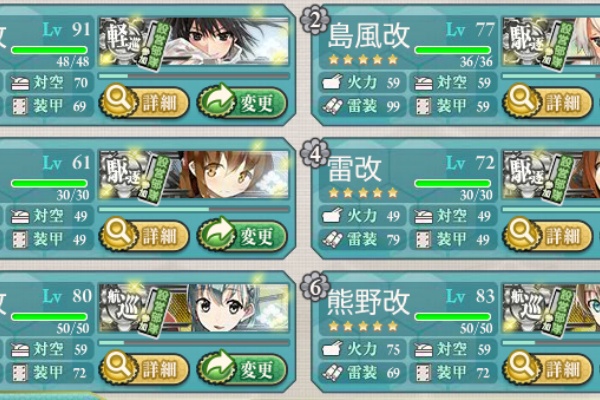
Task: Click the 火力 icon on 島風改
Action: 331,82
